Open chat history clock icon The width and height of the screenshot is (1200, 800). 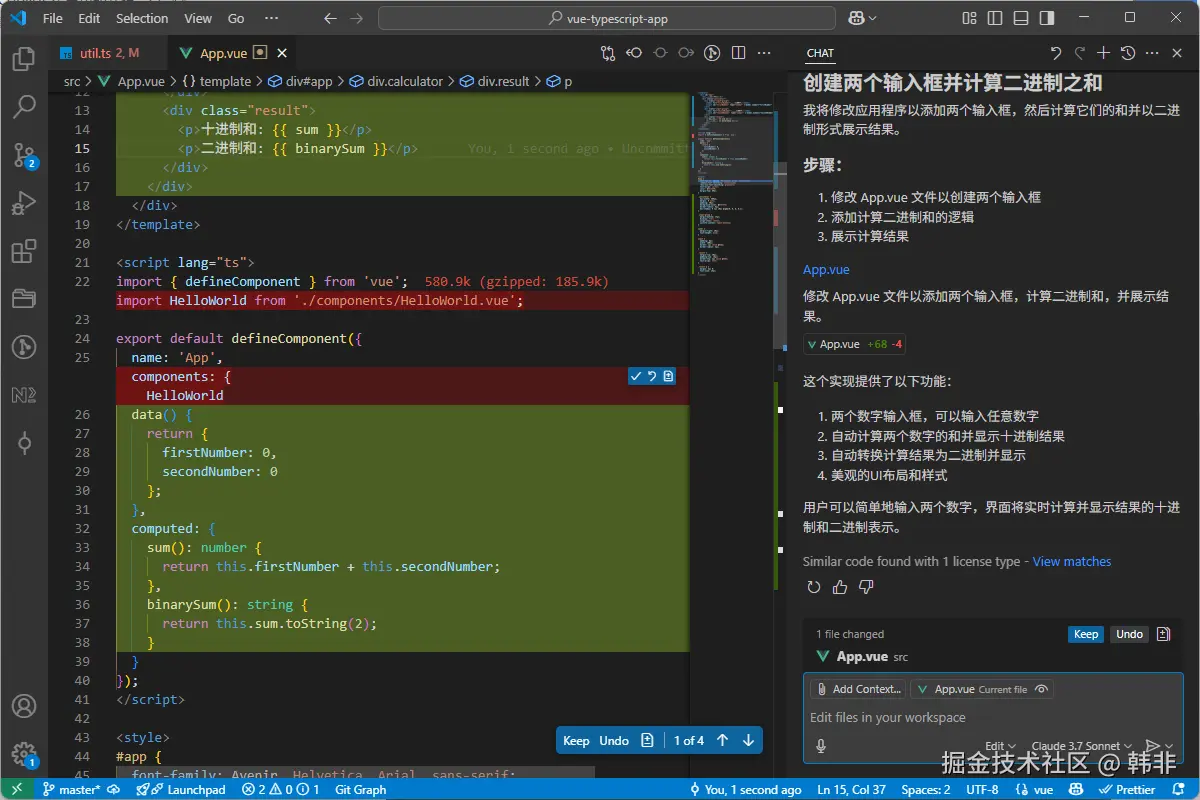[1128, 53]
